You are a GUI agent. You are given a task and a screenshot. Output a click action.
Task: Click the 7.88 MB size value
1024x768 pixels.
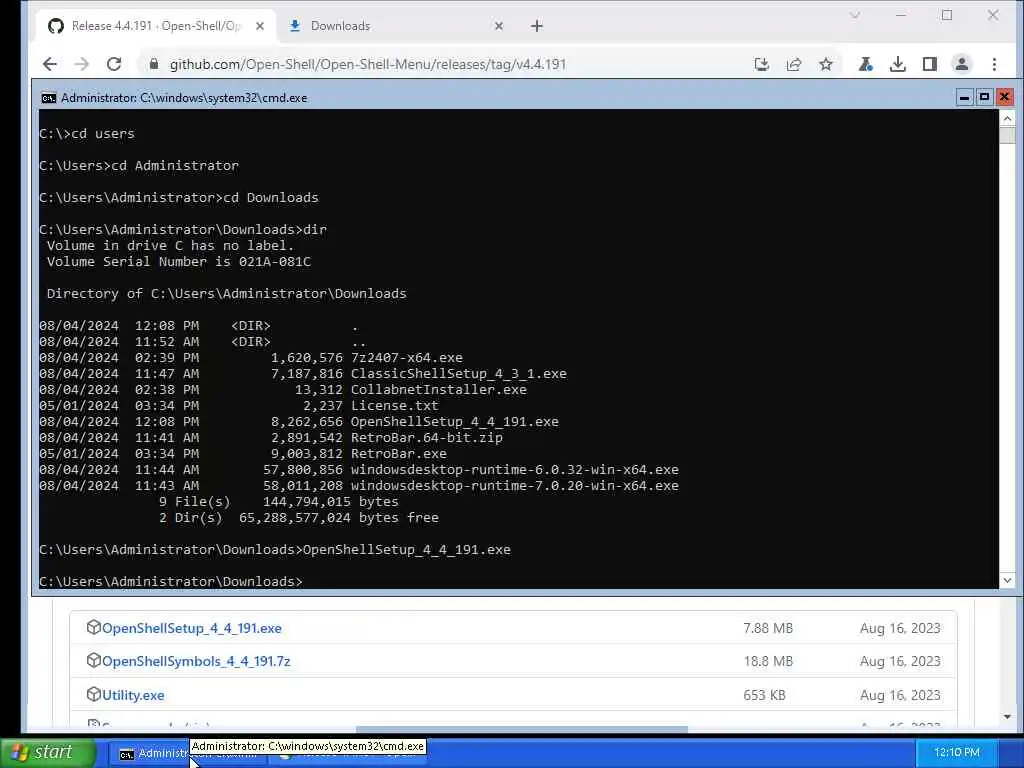click(x=768, y=628)
